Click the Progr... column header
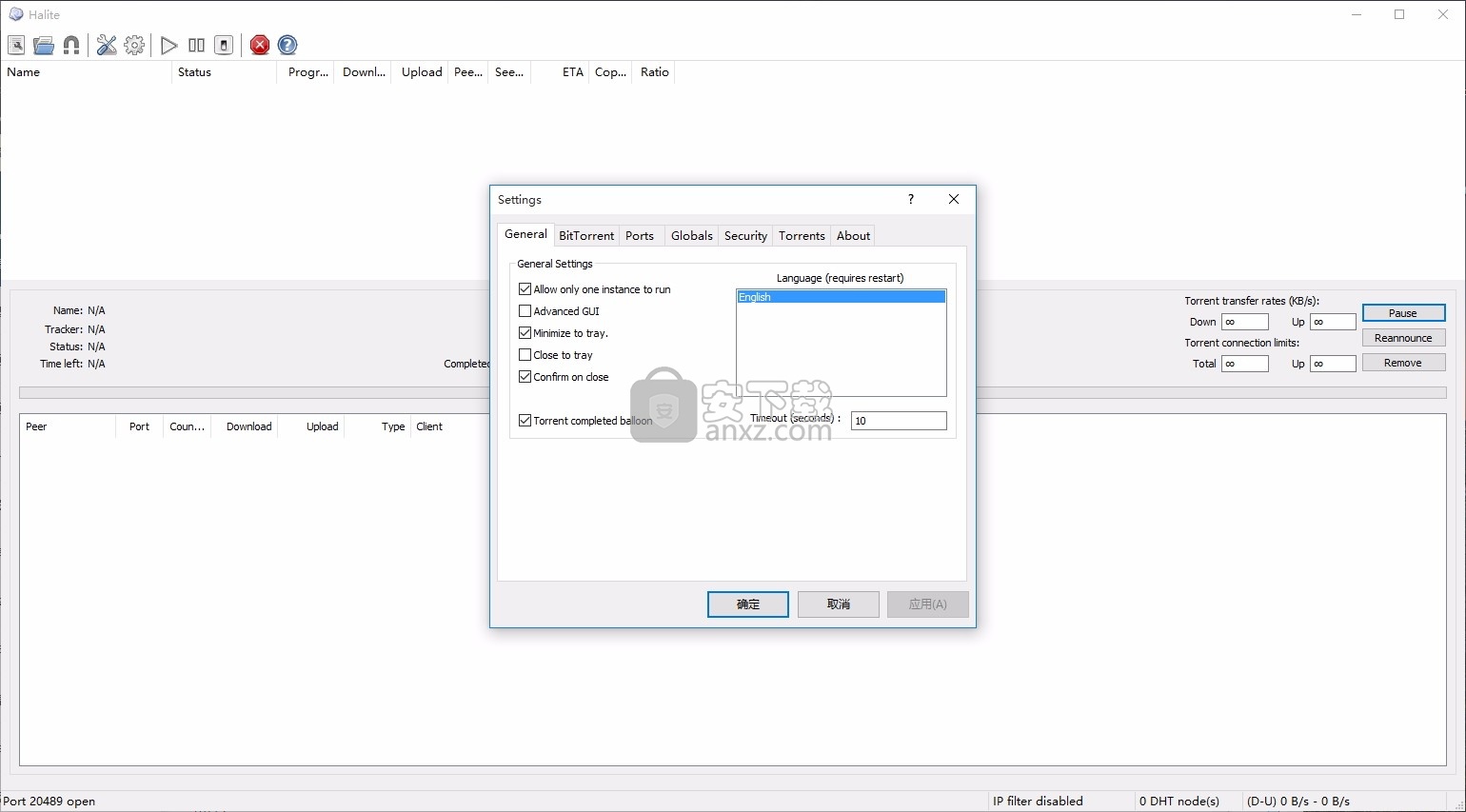The image size is (1466, 812). [307, 72]
